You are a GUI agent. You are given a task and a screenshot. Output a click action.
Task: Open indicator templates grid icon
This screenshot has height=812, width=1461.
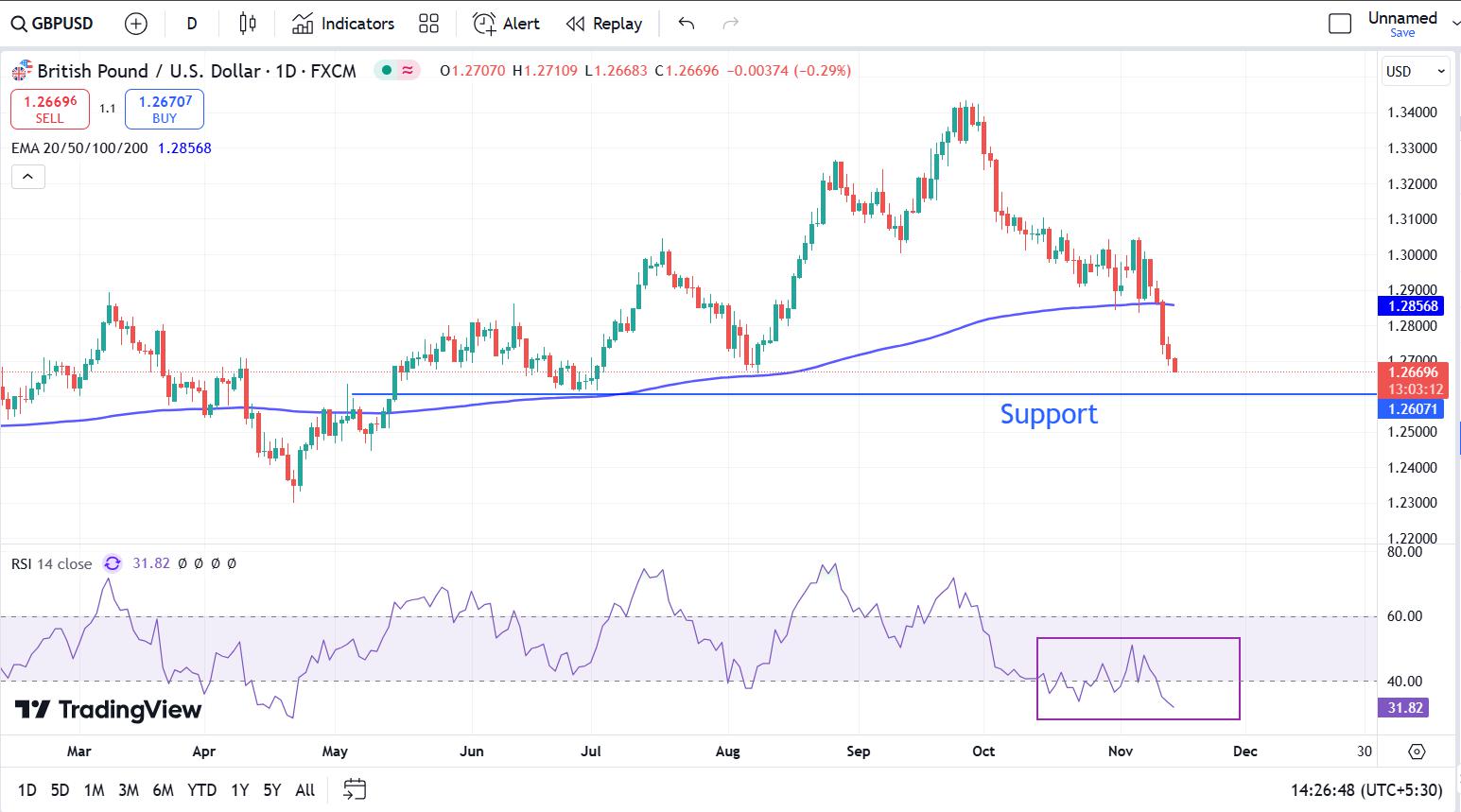pos(428,24)
